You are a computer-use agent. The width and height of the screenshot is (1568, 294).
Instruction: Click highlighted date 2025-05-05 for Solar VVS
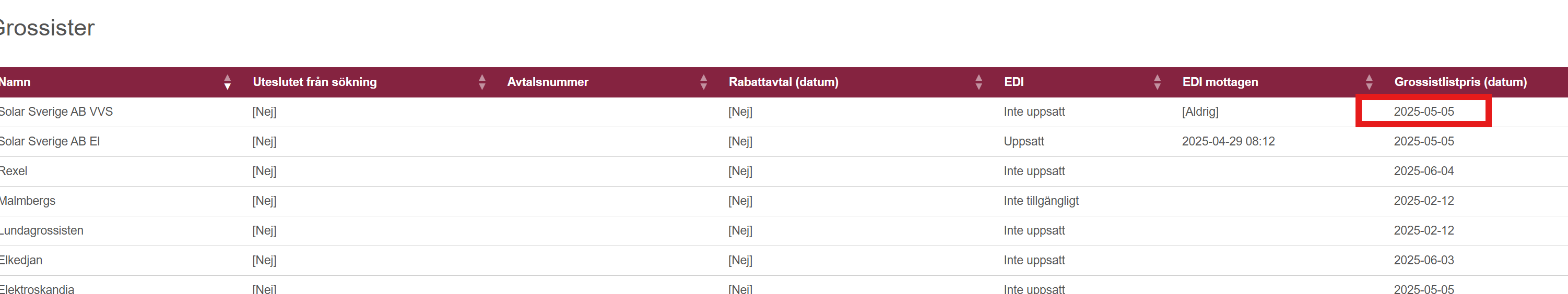pyautogui.click(x=1423, y=112)
